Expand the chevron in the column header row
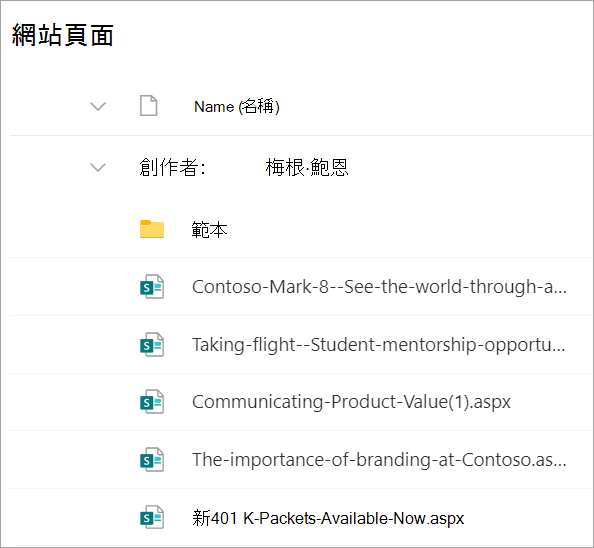Viewport: 594px width, 548px height. tap(98, 106)
